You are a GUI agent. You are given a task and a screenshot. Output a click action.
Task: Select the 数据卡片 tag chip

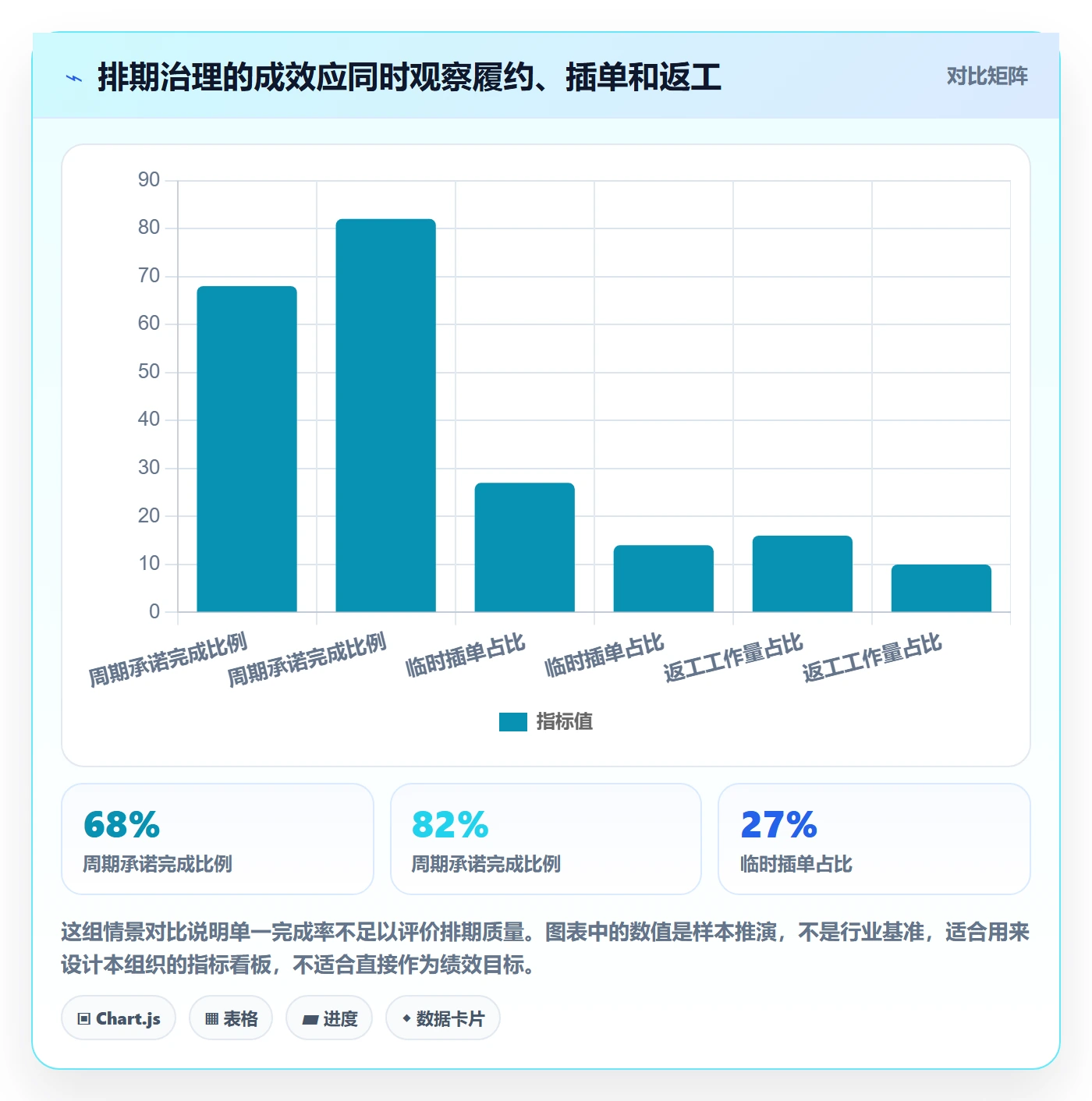443,1018
